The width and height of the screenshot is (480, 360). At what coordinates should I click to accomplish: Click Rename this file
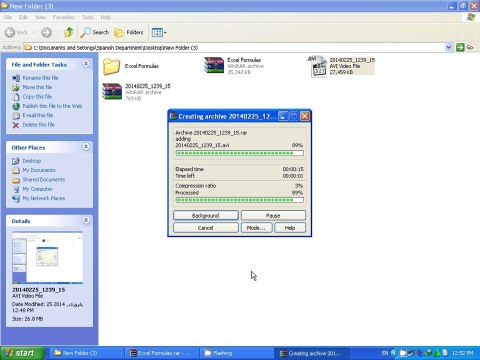(x=40, y=78)
